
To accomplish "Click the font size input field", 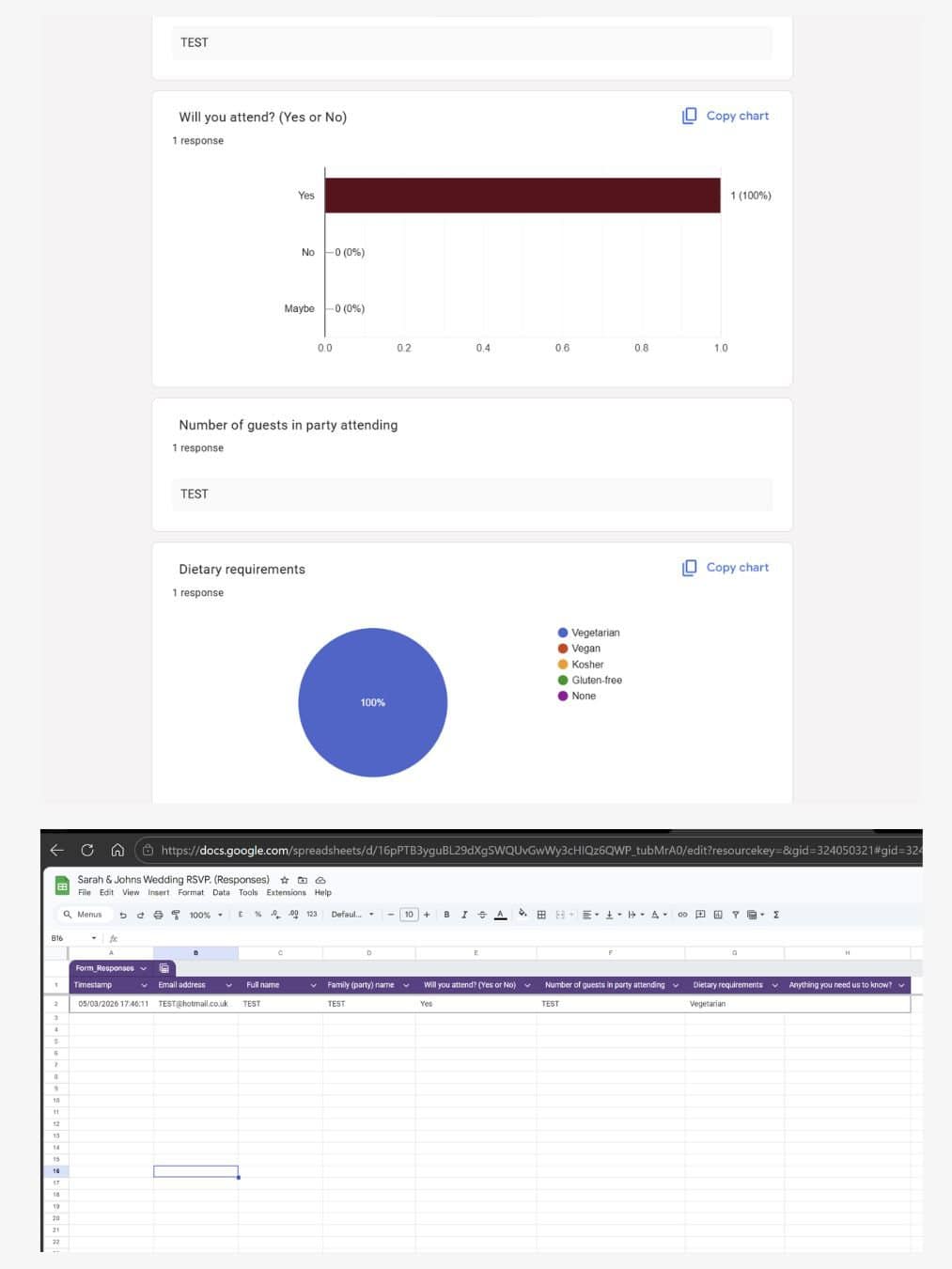I will 409,915.
